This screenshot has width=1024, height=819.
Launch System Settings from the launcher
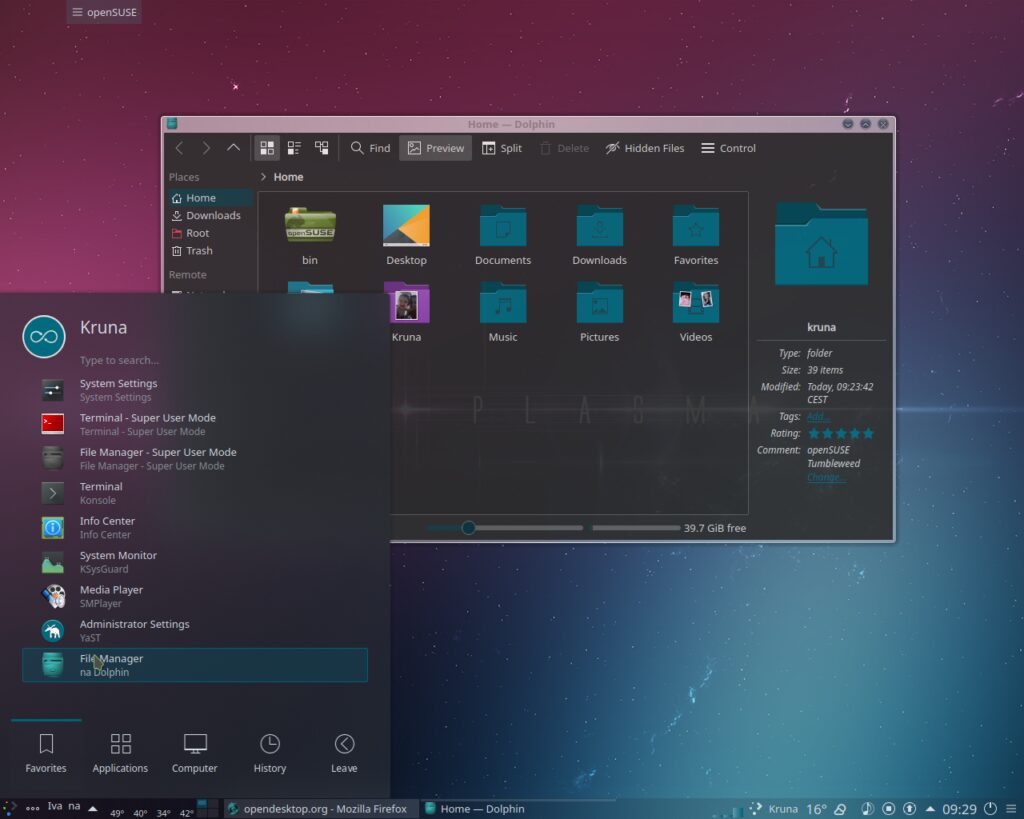click(x=195, y=390)
